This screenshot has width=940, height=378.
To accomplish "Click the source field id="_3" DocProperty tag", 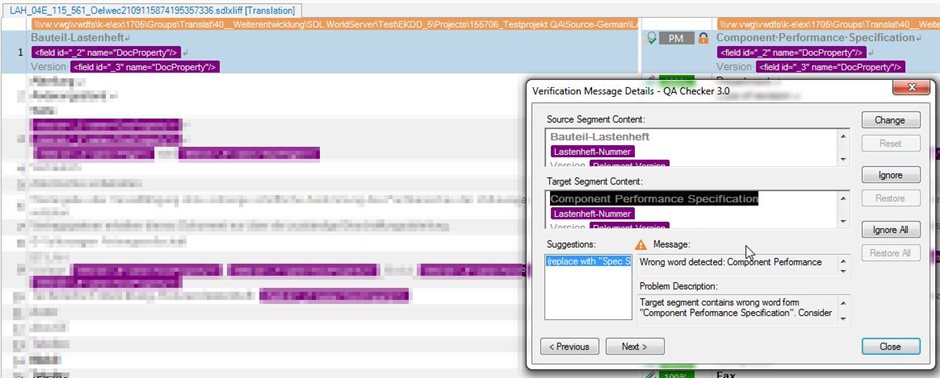I will [145, 67].
